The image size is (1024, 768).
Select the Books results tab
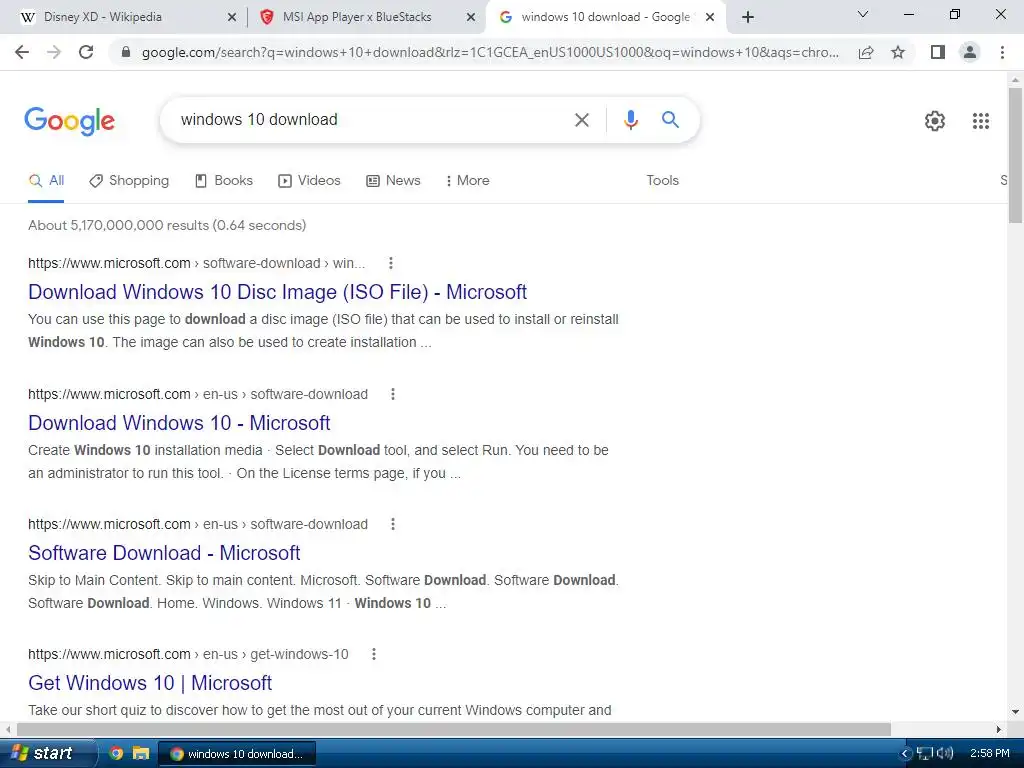click(224, 180)
